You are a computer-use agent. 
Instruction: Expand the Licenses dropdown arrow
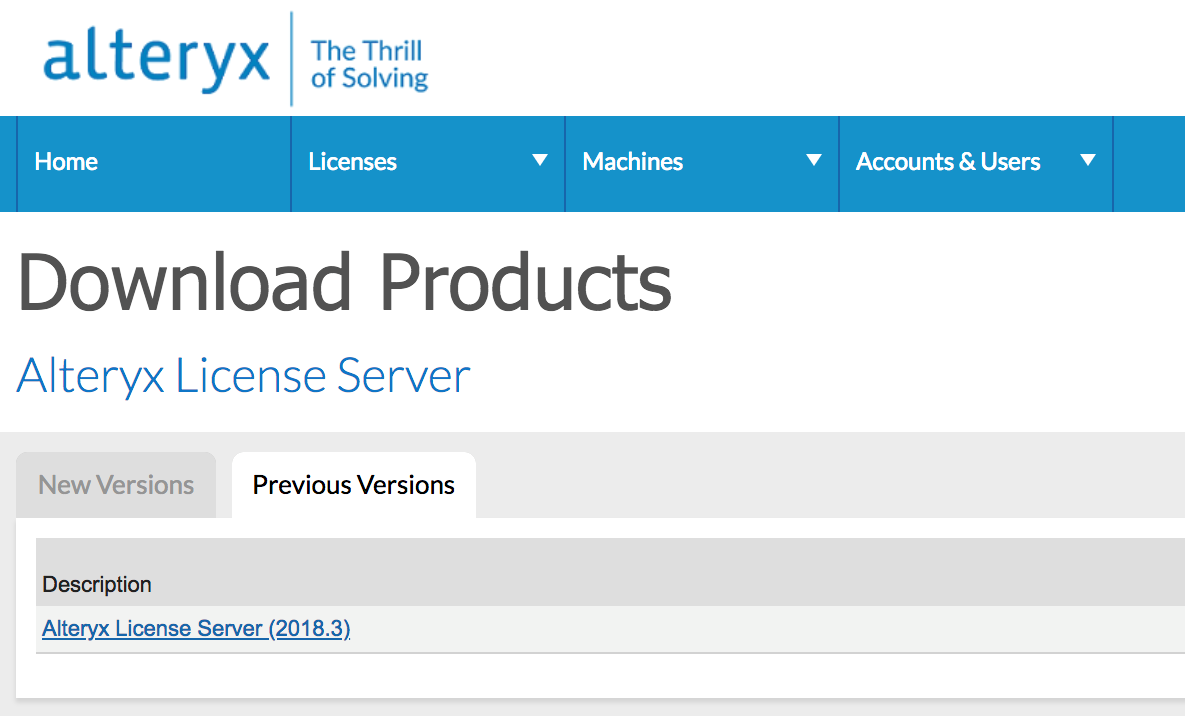point(540,161)
